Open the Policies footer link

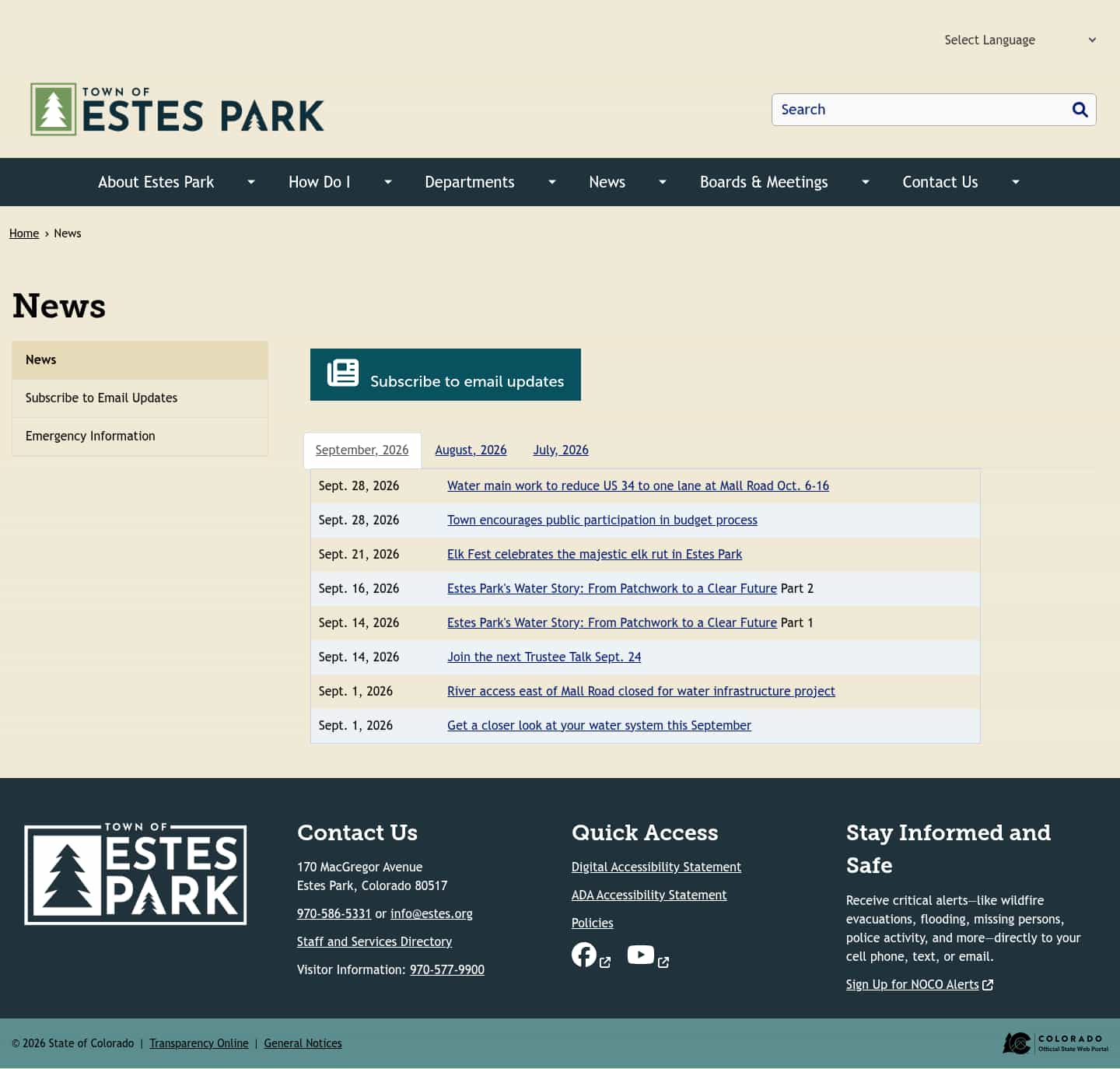(x=593, y=923)
